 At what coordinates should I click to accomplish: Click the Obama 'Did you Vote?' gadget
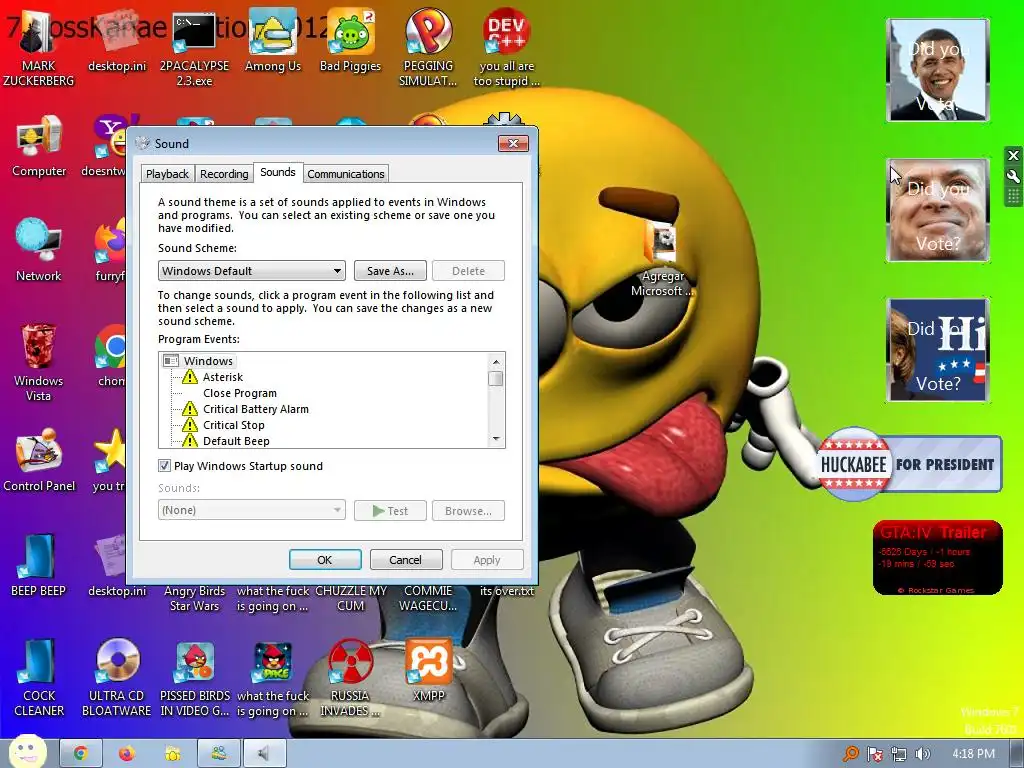[x=938, y=70]
